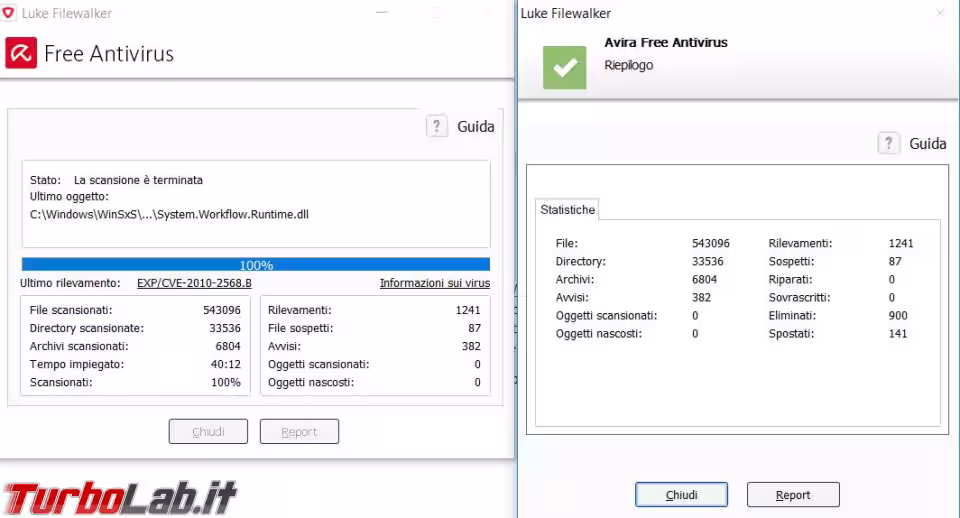
Task: Select Sospetti value 87 in Riepilogo
Action: [895, 261]
